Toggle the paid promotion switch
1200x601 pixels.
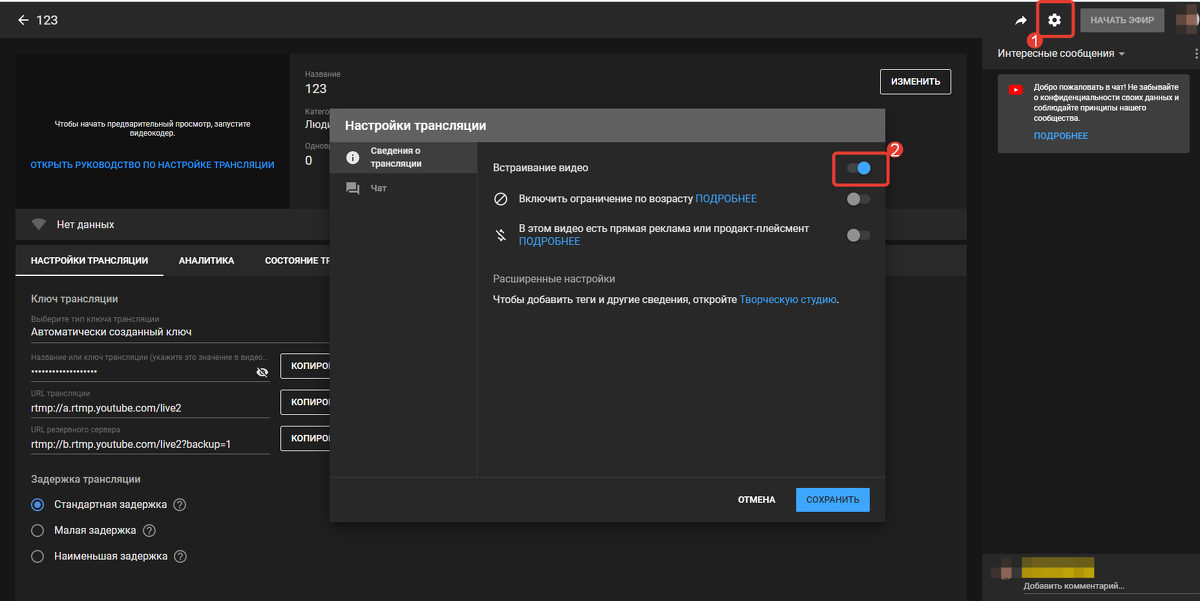858,235
